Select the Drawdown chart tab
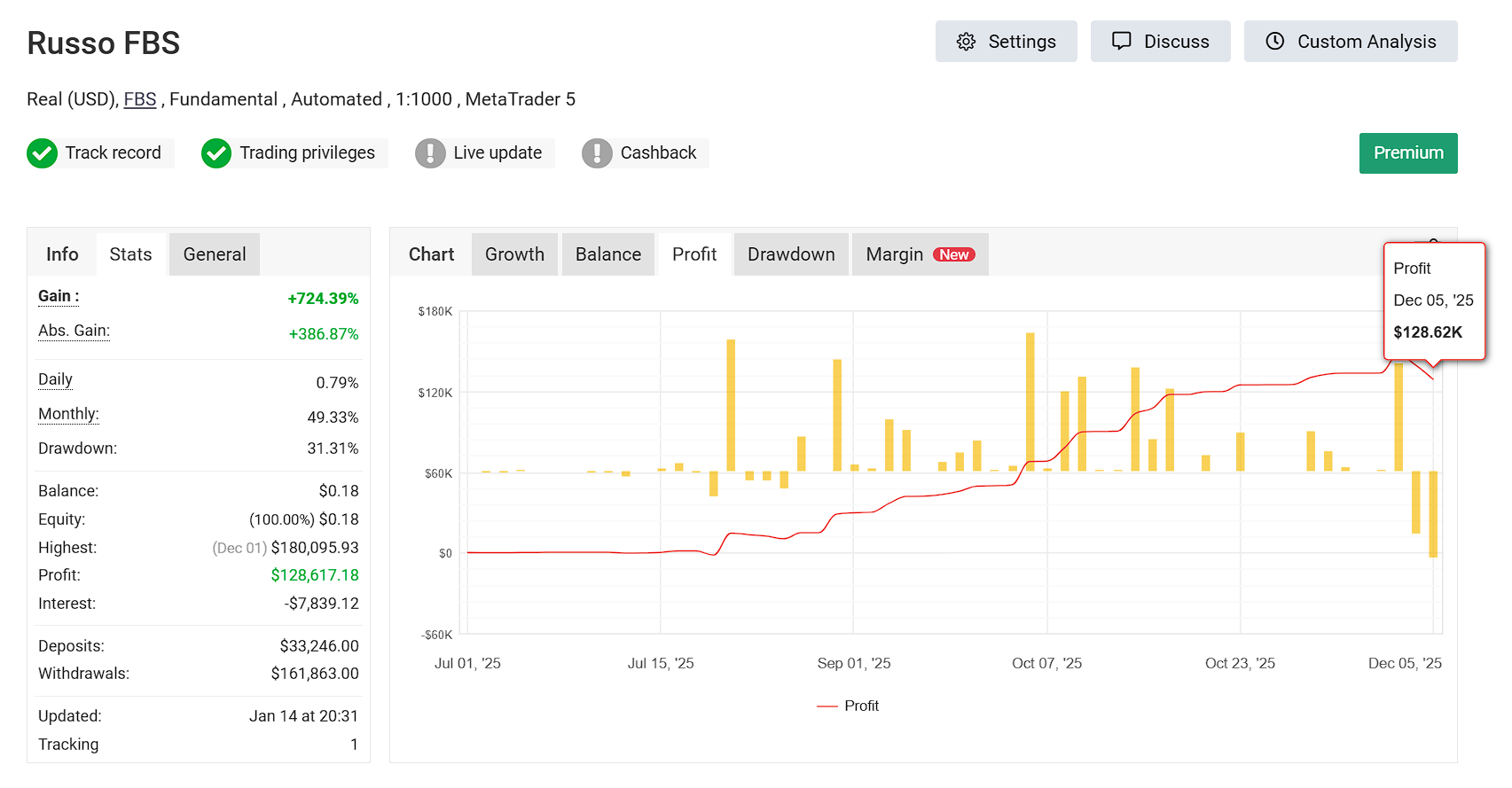Screen dimensions: 1512x788 click(790, 254)
